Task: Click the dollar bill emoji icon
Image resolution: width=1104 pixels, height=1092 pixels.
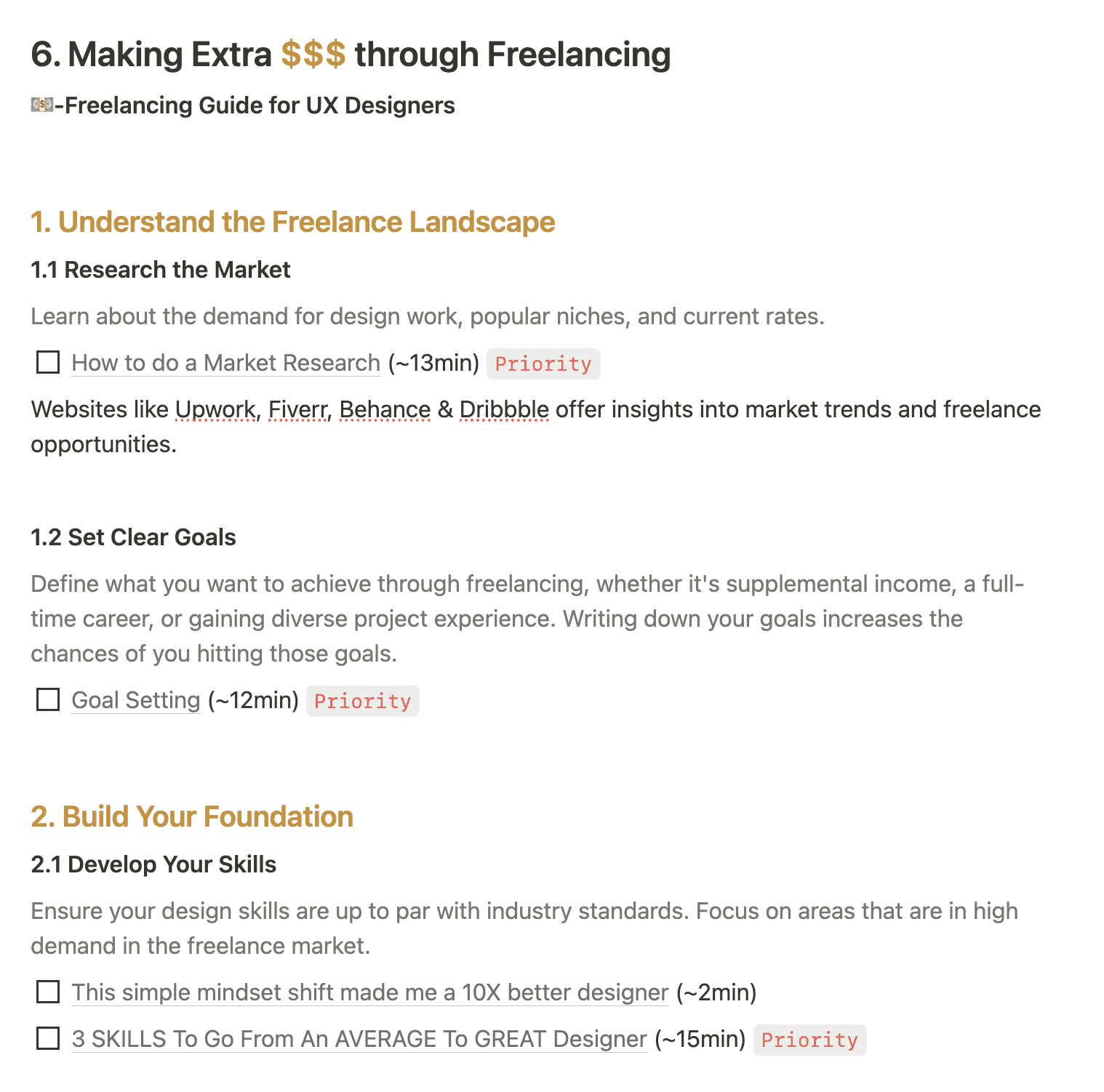Action: tap(41, 105)
